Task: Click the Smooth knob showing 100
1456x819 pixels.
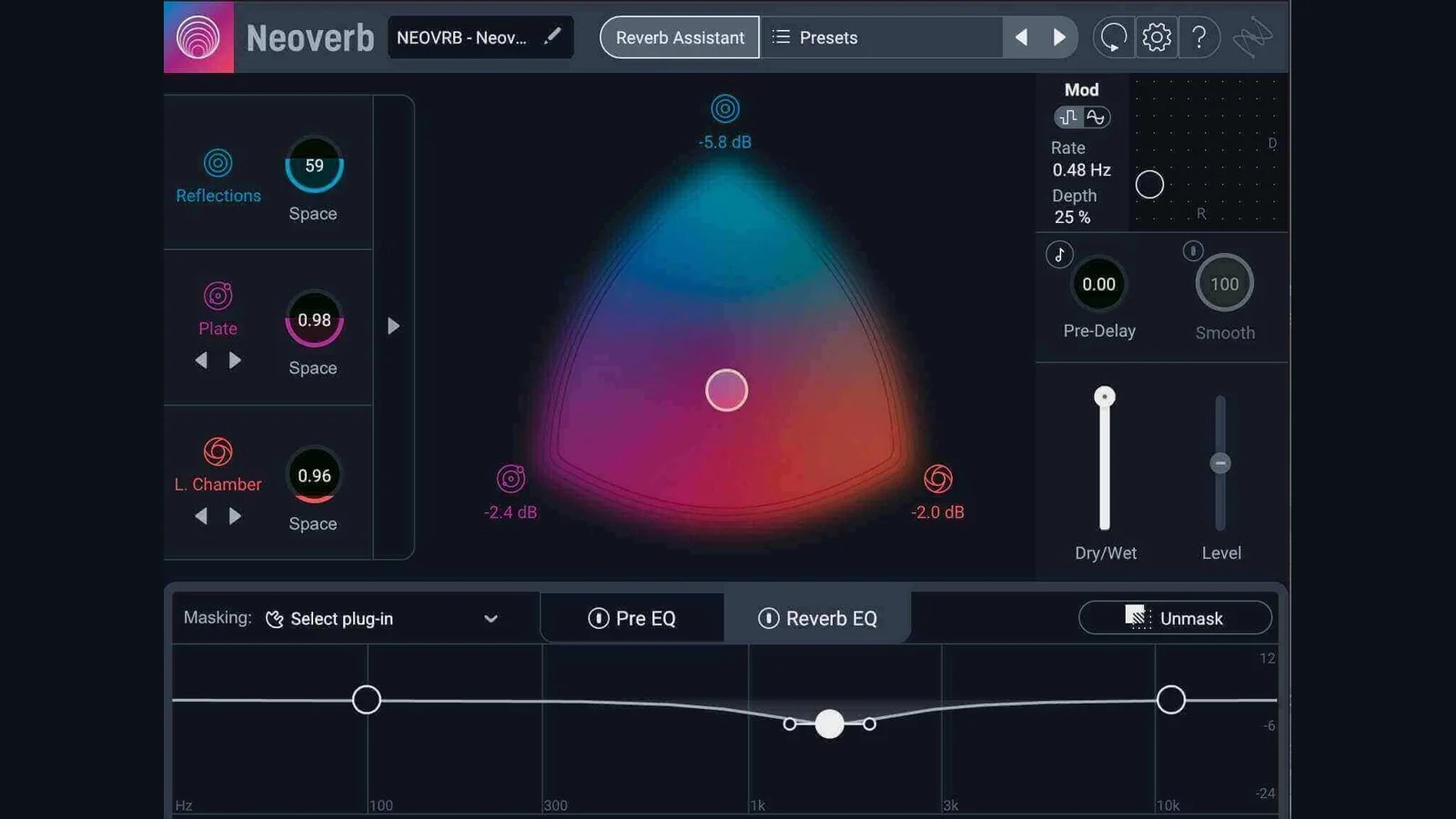Action: (1224, 283)
